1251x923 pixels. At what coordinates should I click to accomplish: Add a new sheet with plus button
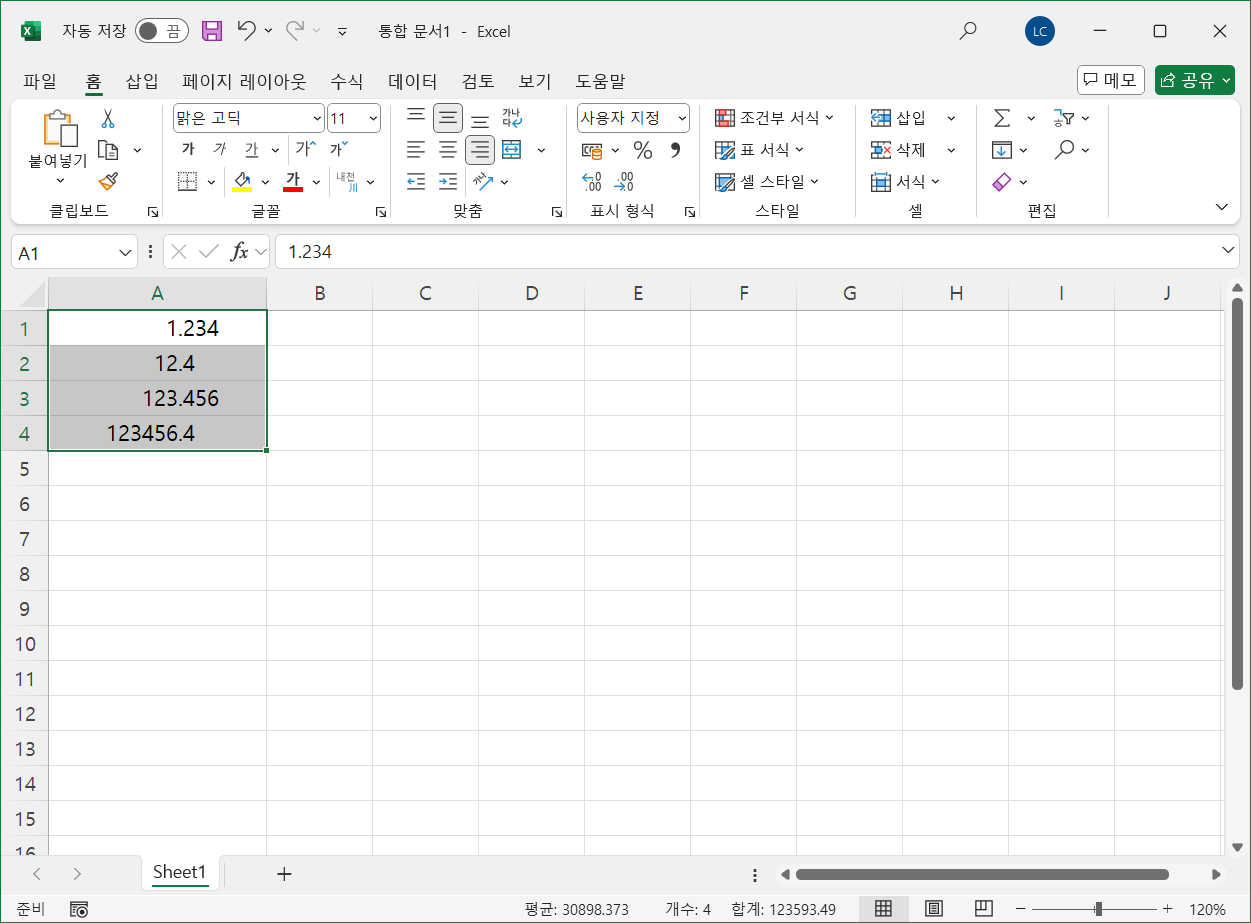tap(284, 873)
